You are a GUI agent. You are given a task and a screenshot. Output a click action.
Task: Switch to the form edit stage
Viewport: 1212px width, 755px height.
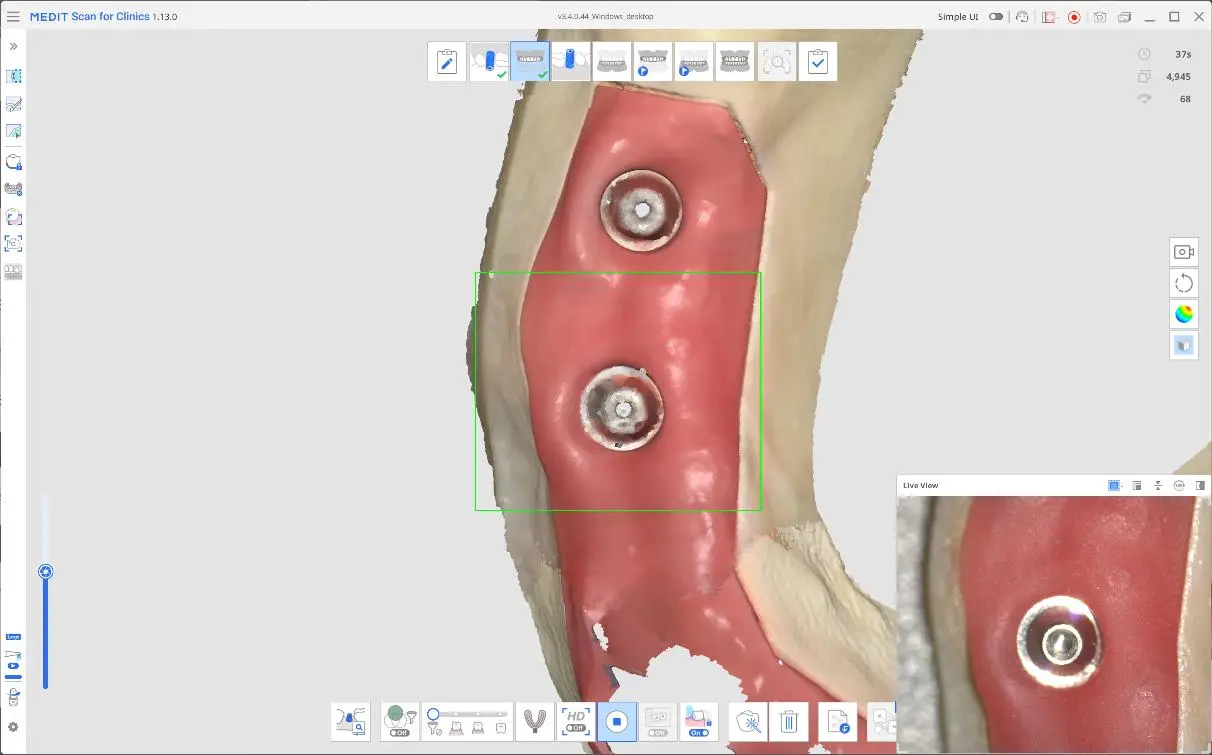point(447,62)
